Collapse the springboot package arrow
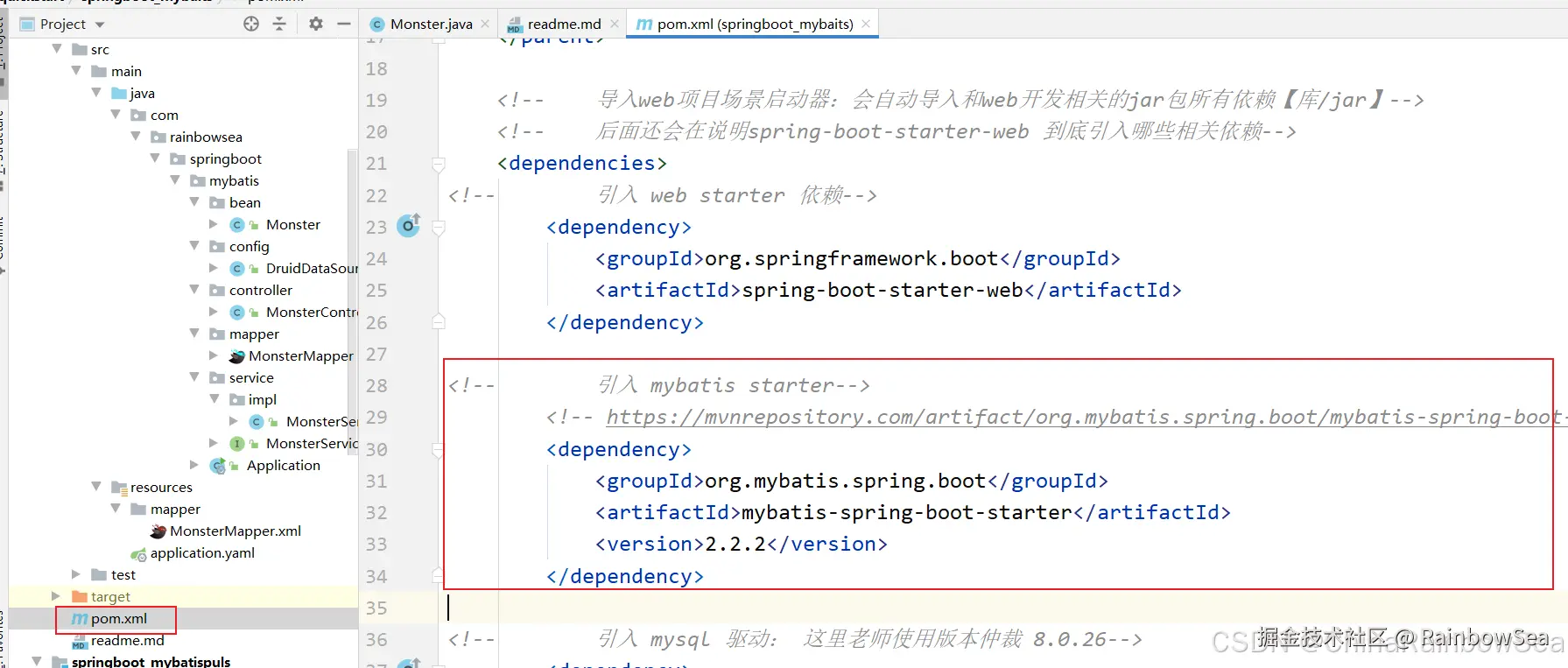Viewport: 1568px width, 668px height. pos(155,158)
